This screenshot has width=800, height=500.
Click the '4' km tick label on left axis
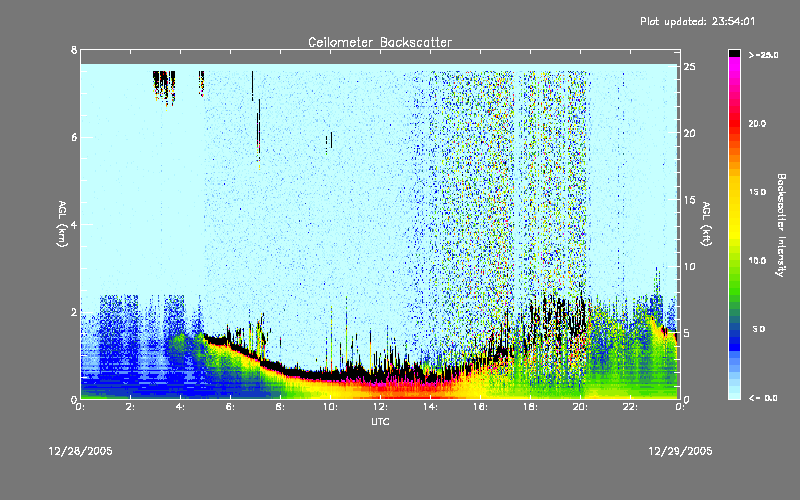[74, 224]
